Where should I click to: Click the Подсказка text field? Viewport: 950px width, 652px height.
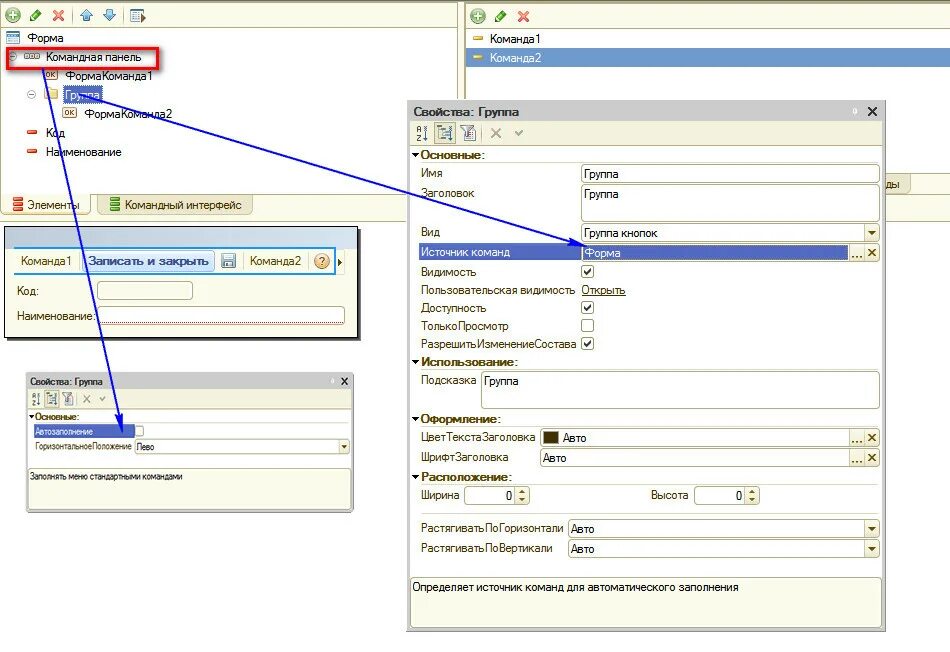tap(680, 390)
